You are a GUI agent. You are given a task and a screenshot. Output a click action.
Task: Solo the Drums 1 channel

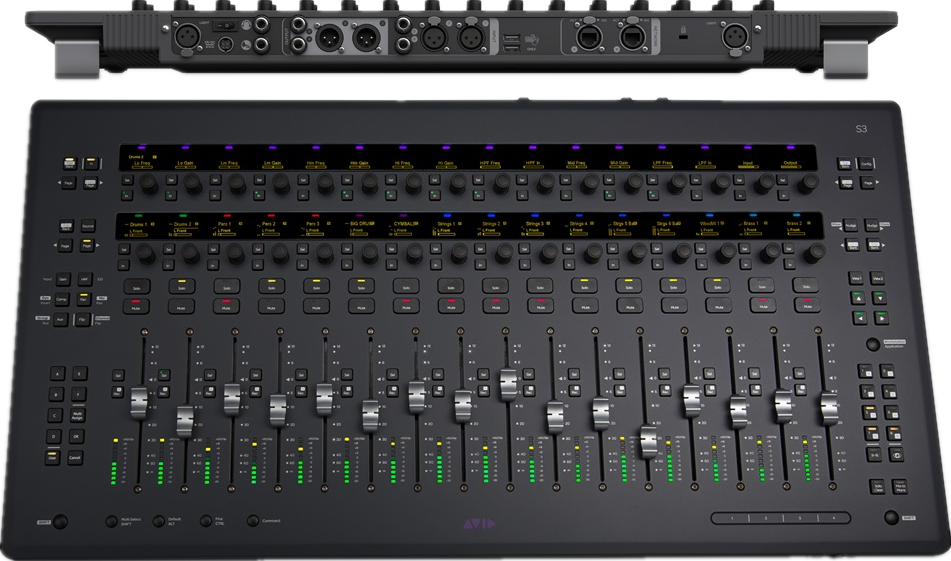pyautogui.click(x=136, y=287)
